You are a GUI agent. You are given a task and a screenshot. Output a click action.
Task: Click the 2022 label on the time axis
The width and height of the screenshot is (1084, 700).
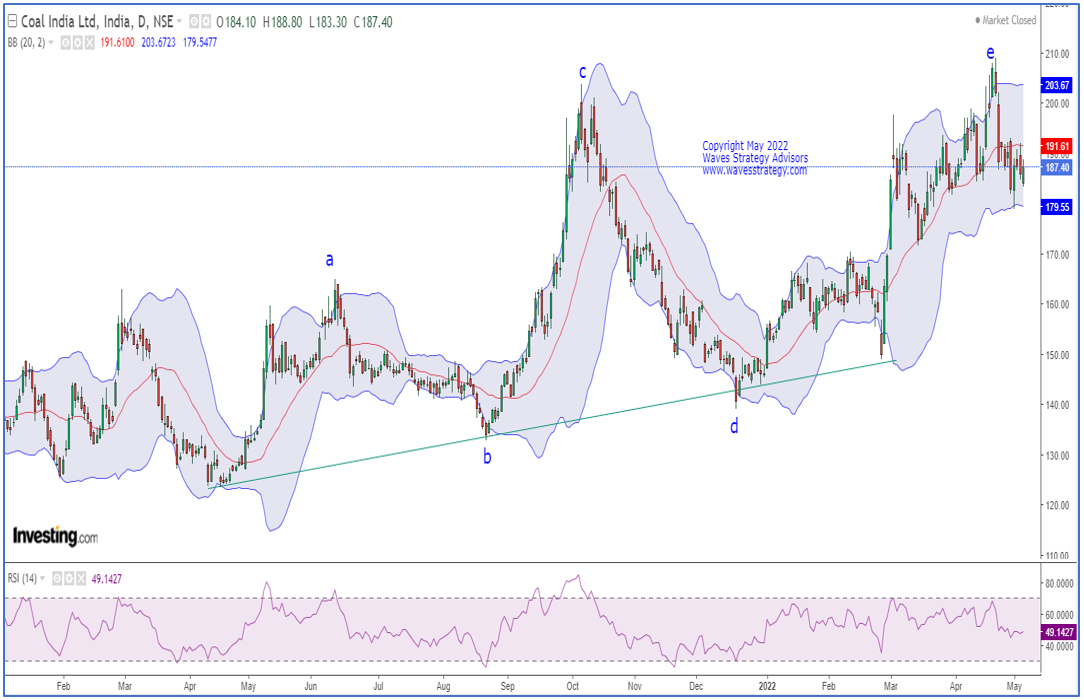click(x=767, y=686)
